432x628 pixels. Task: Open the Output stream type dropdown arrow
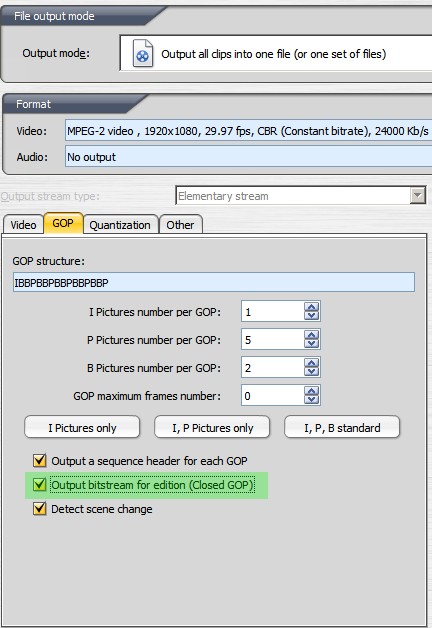tap(418, 195)
